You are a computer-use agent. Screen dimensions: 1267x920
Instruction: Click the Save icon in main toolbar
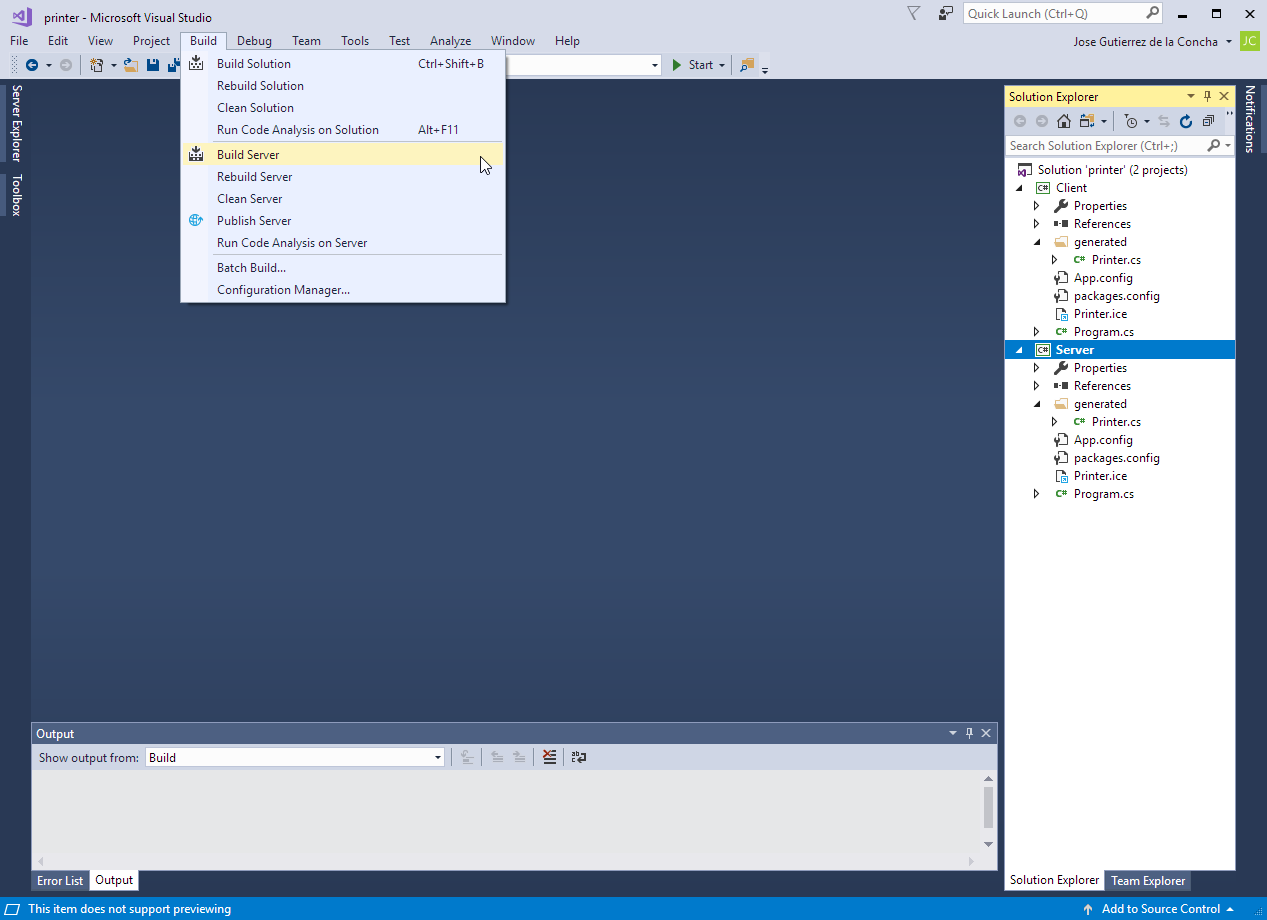pyautogui.click(x=153, y=65)
